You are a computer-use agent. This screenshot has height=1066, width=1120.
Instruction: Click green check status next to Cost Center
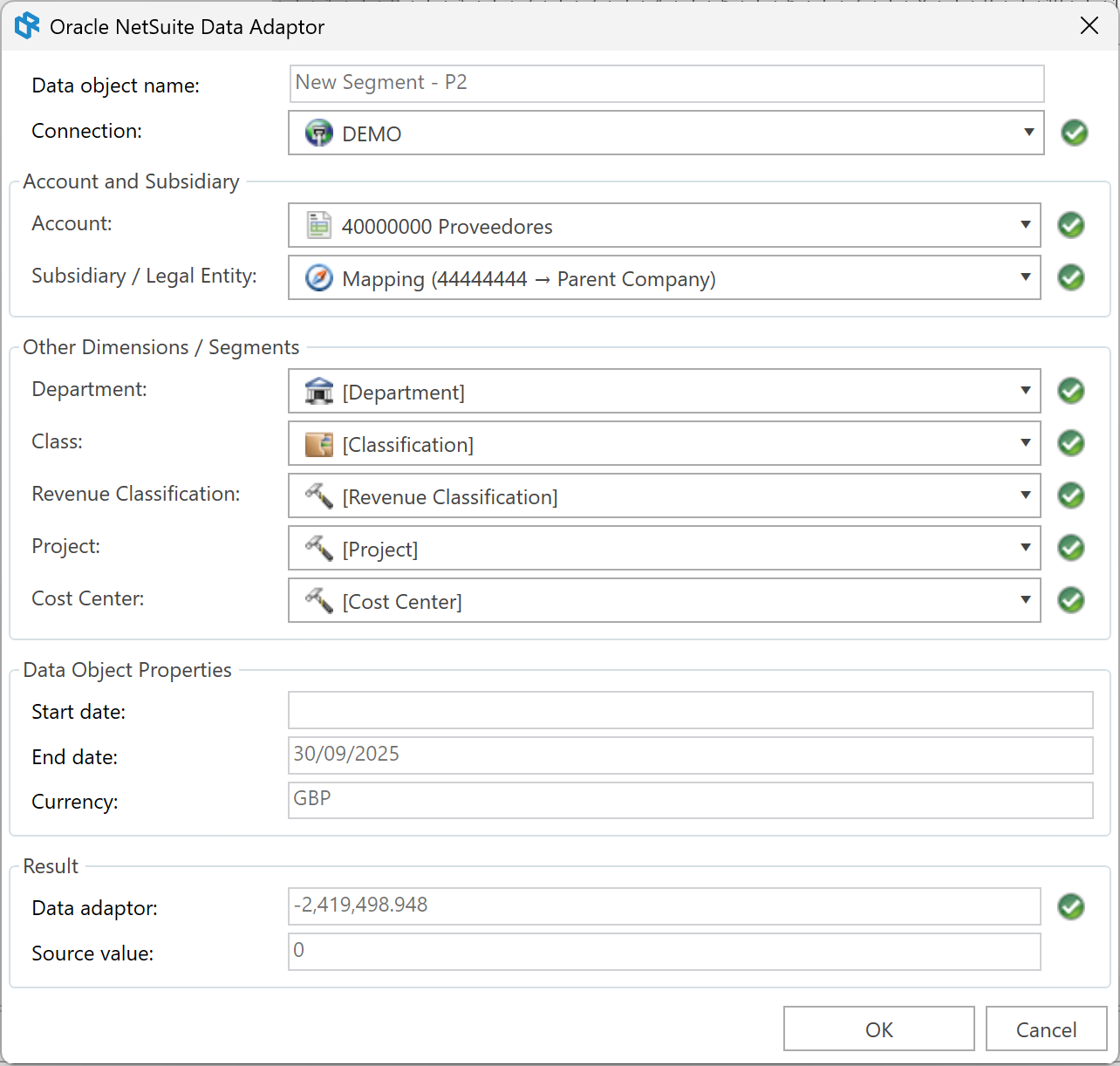[x=1071, y=600]
